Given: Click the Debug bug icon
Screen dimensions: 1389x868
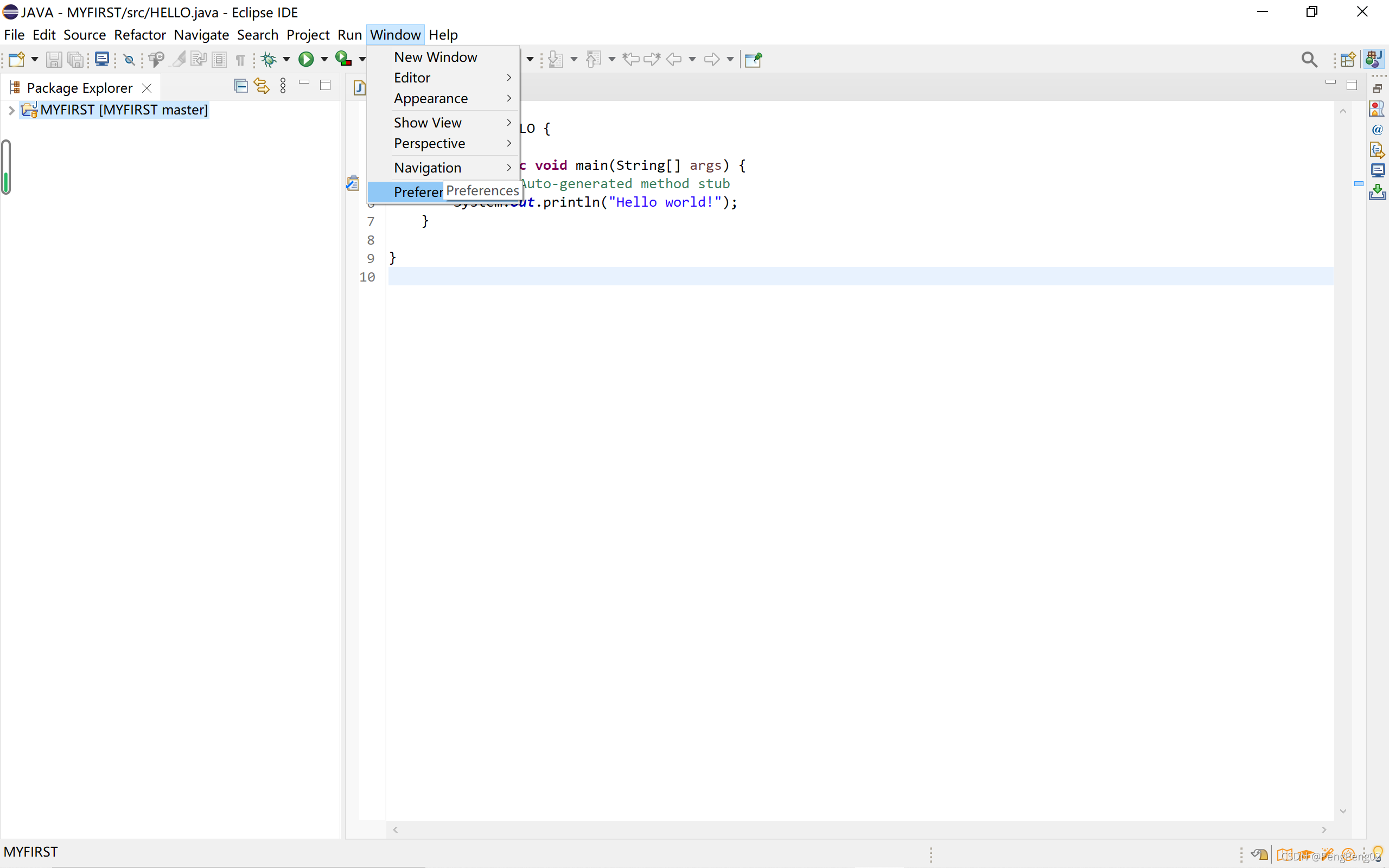Looking at the screenshot, I should pyautogui.click(x=269, y=59).
